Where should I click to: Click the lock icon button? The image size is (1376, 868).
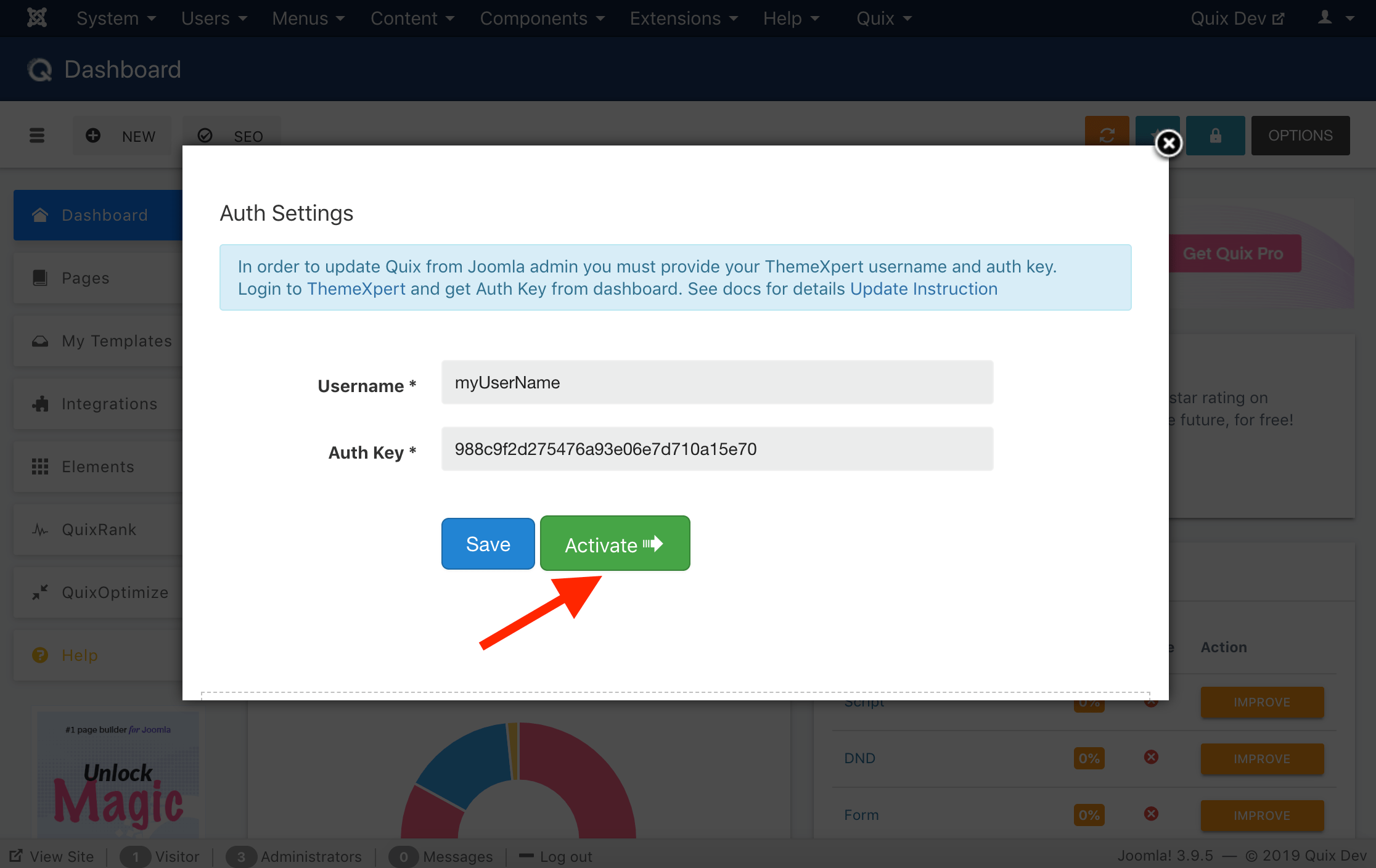pos(1215,136)
